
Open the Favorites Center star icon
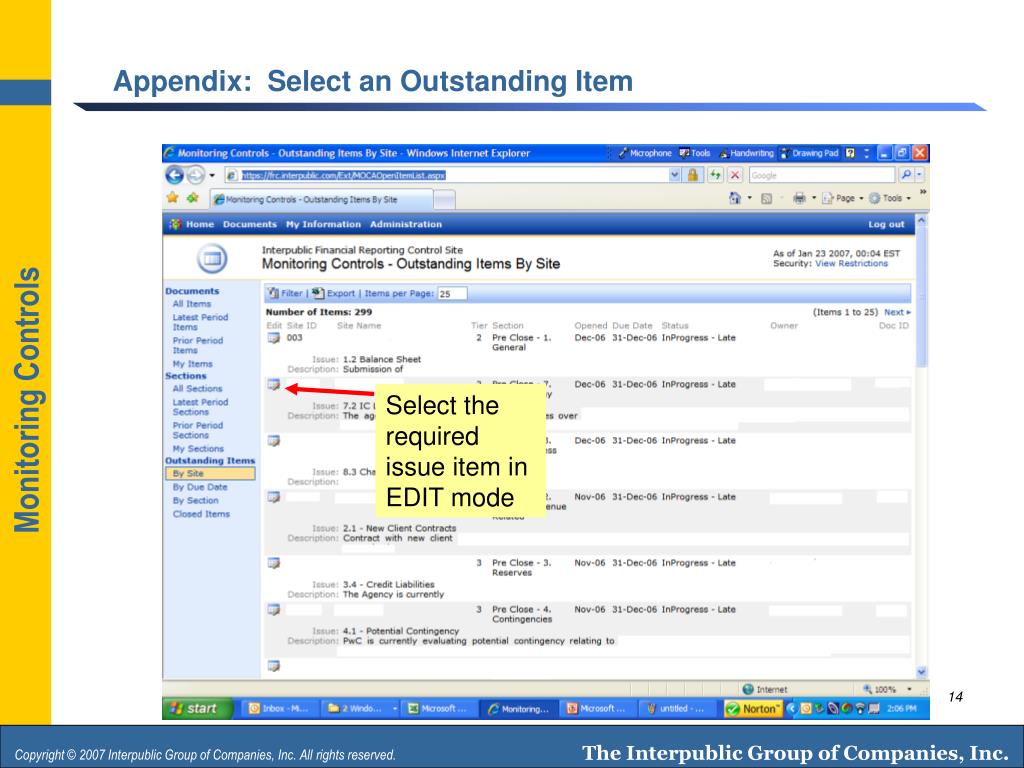coord(172,197)
